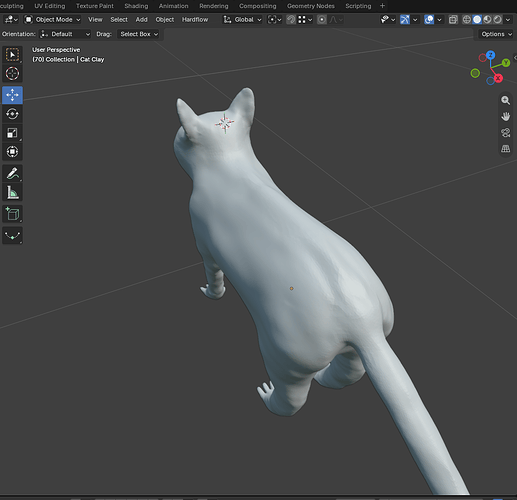Click the 3D cursor on cat's head
Image resolution: width=517 pixels, height=500 pixels.
pyautogui.click(x=225, y=123)
